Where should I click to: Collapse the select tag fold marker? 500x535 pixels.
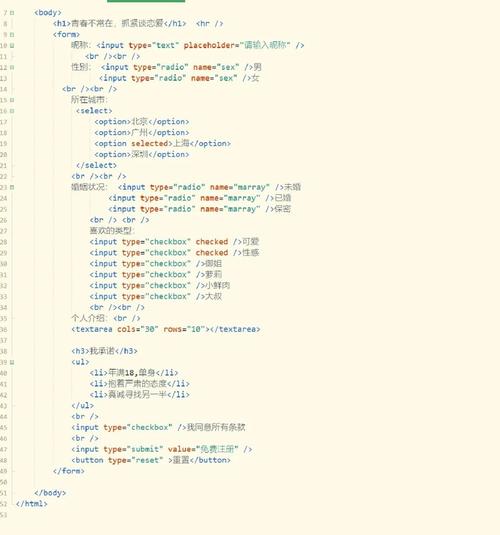(12, 111)
